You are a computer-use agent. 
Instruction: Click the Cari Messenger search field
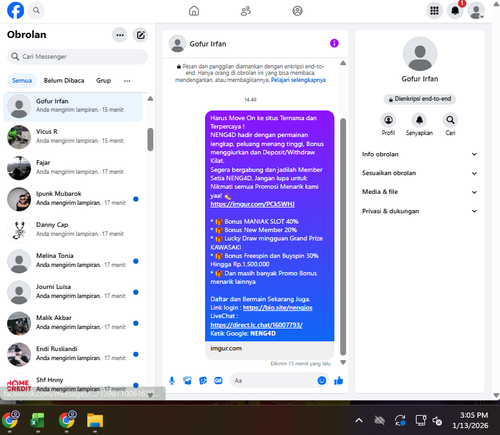pos(77,57)
